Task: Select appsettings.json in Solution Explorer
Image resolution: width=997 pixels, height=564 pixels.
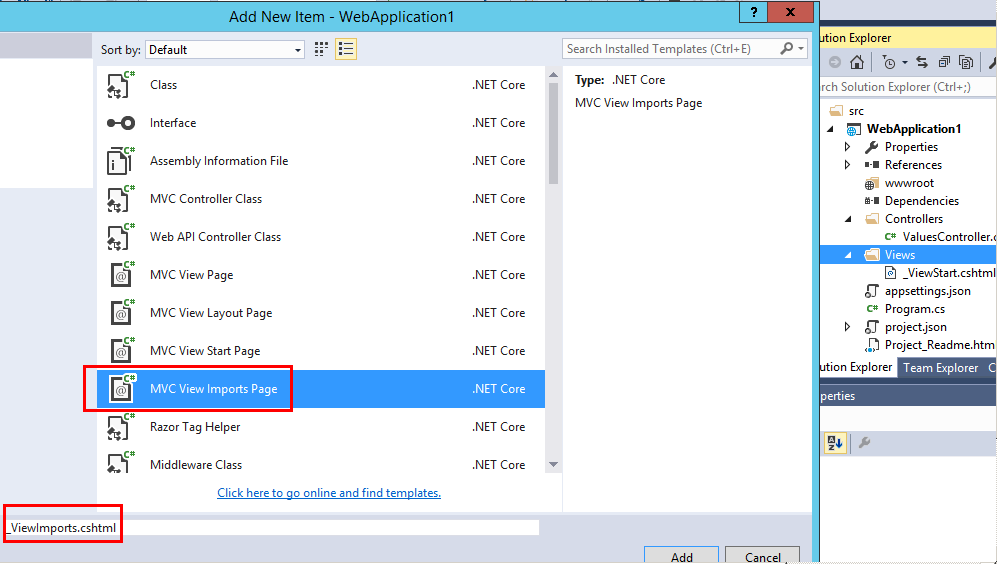Action: point(928,291)
